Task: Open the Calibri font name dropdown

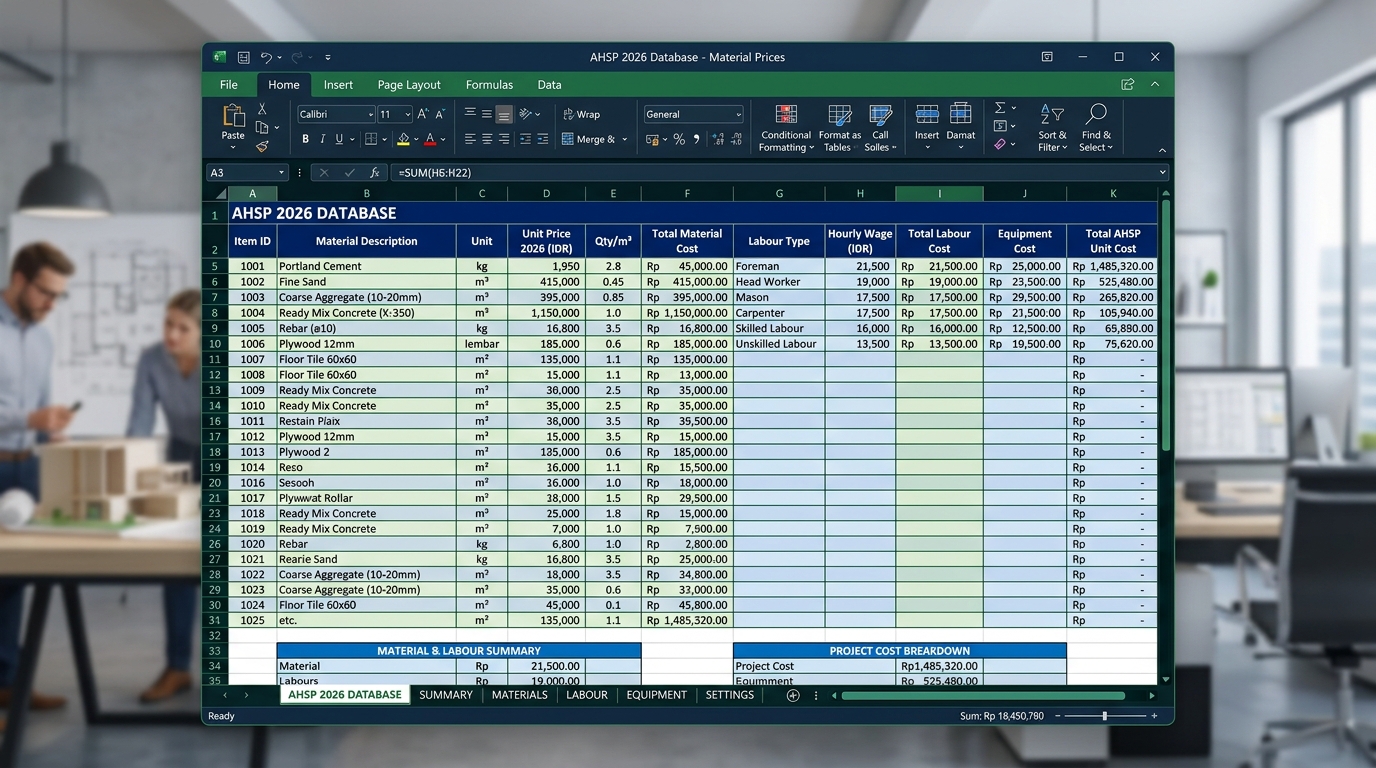Action: pyautogui.click(x=370, y=115)
